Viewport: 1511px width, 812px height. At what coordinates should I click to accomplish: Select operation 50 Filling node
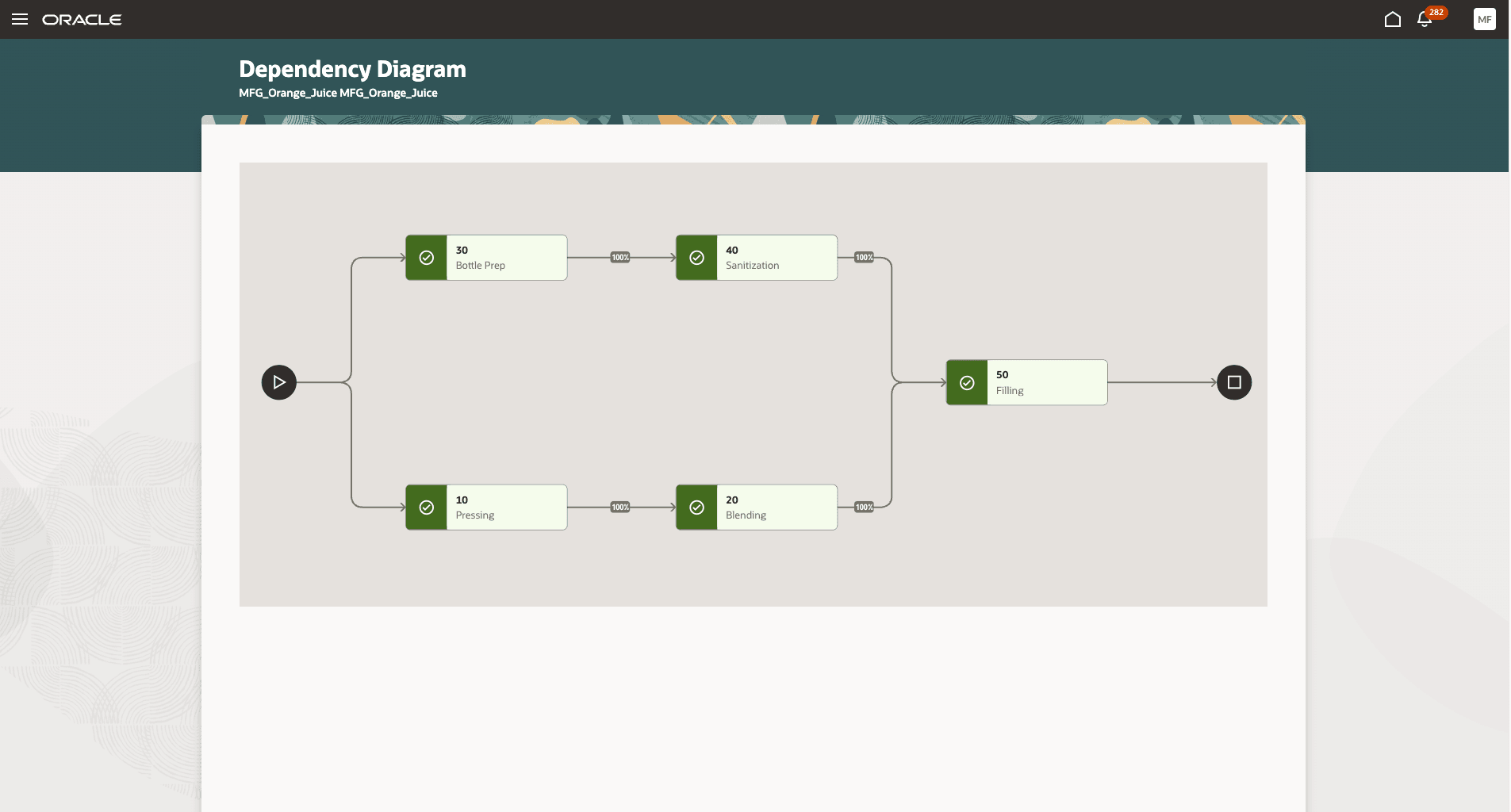coord(1047,382)
